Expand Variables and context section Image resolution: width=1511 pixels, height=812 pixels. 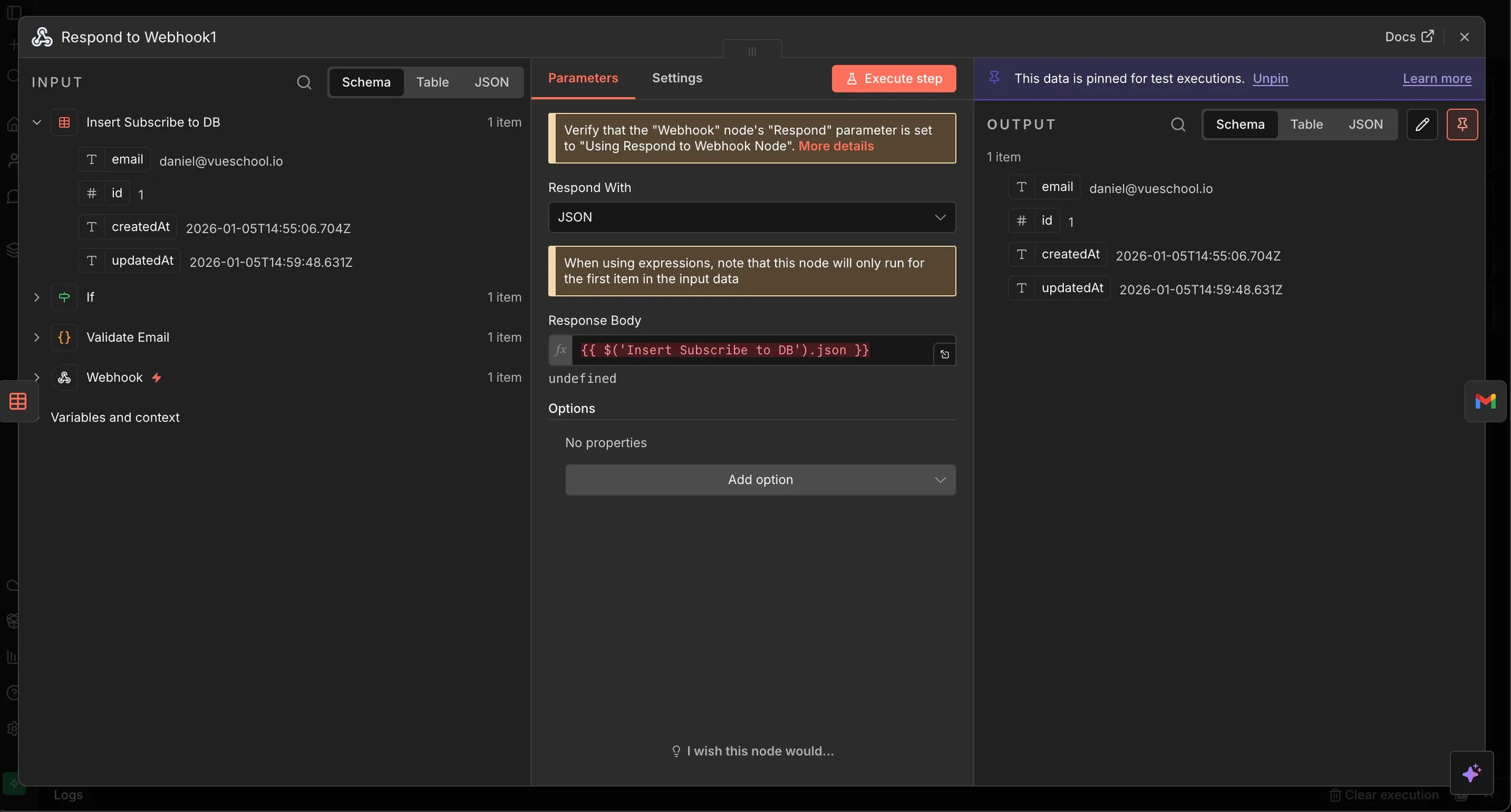[37, 417]
